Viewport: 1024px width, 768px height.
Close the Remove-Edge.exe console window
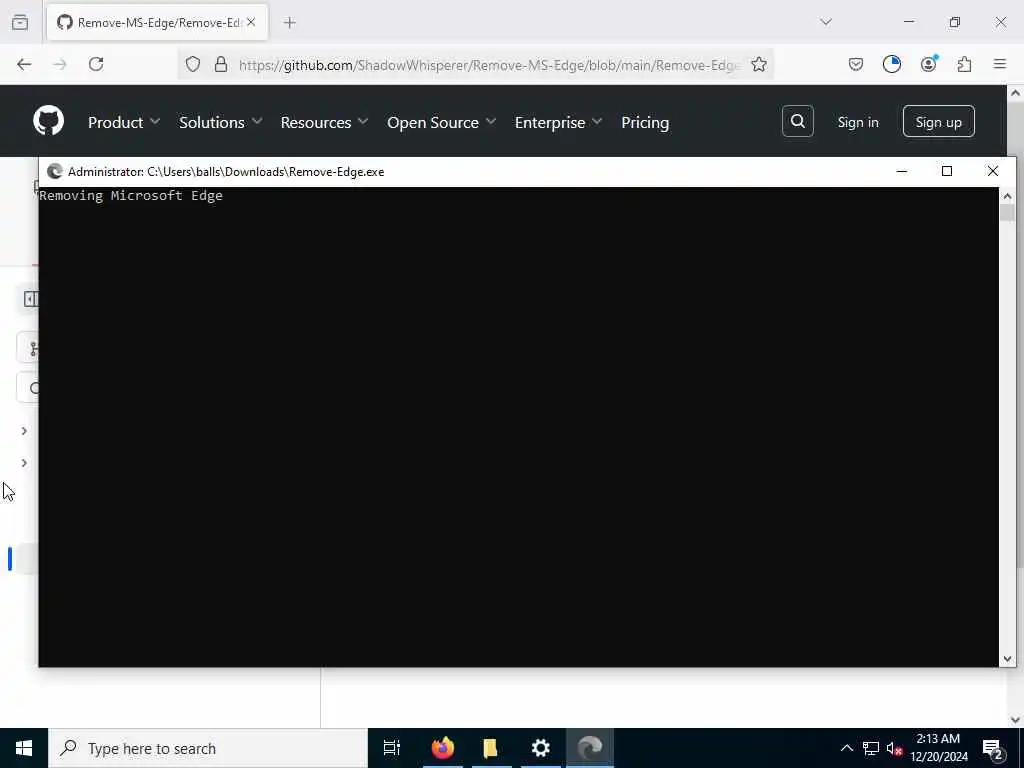pos(993,171)
